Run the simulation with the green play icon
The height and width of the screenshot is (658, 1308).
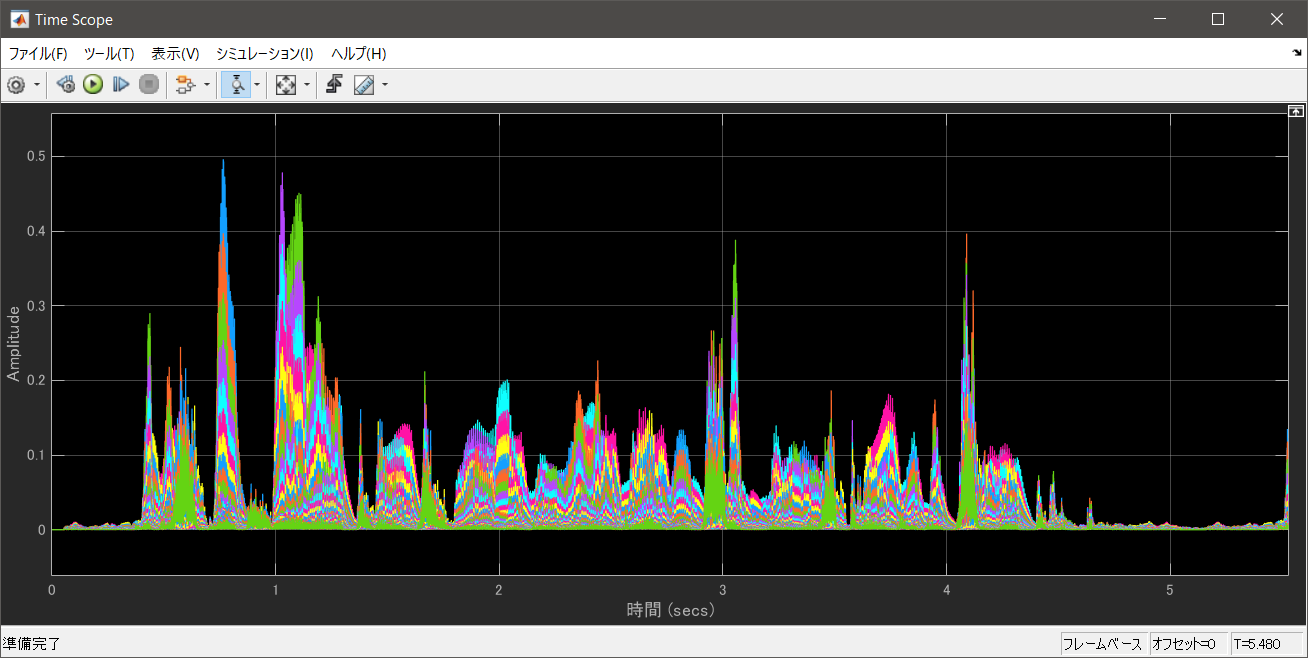coord(92,84)
